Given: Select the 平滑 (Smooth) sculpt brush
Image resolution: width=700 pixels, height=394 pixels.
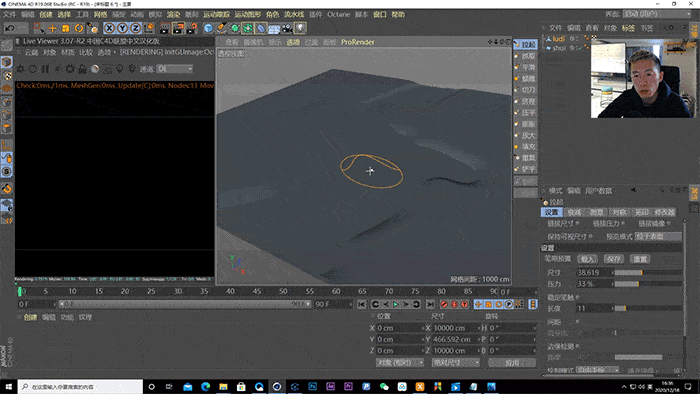Looking at the screenshot, I should 525,67.
